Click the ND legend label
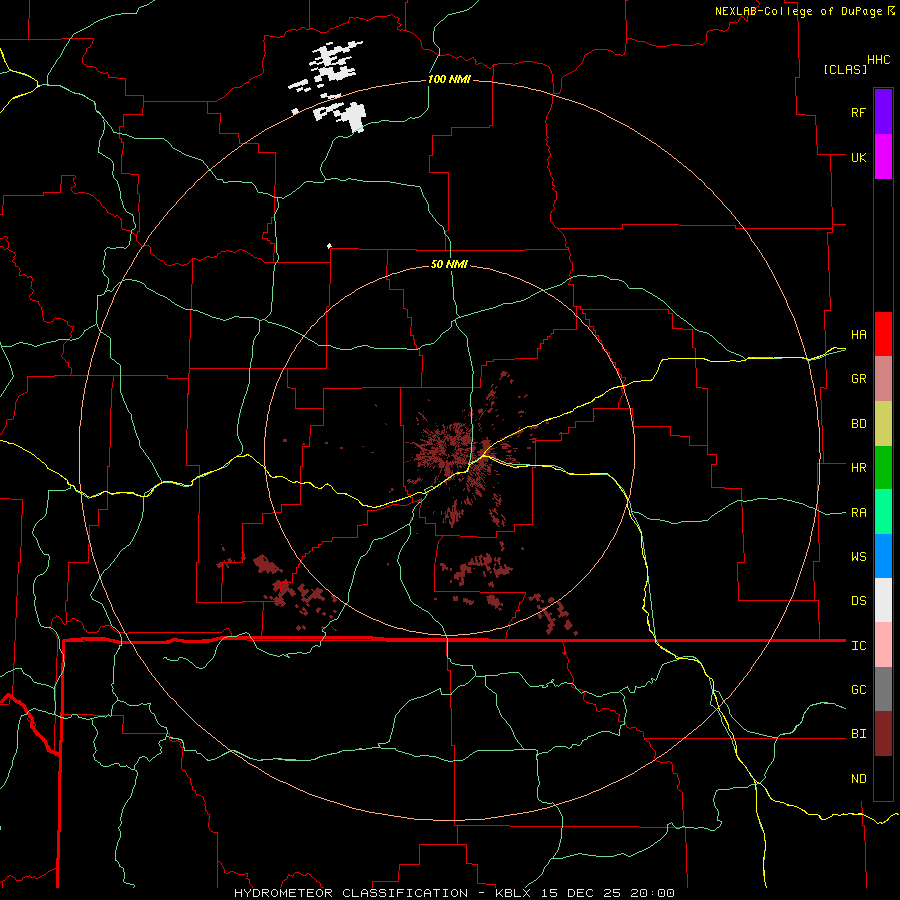This screenshot has height=900, width=900. (858, 778)
